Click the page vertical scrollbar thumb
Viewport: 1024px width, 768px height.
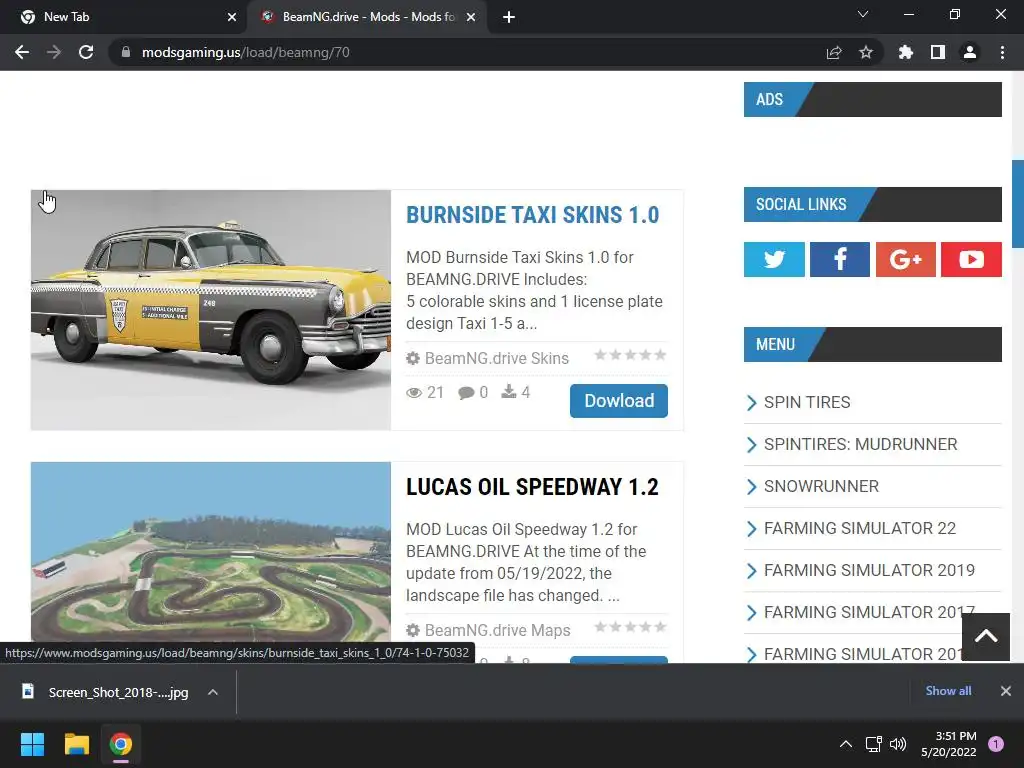pyautogui.click(x=1017, y=204)
